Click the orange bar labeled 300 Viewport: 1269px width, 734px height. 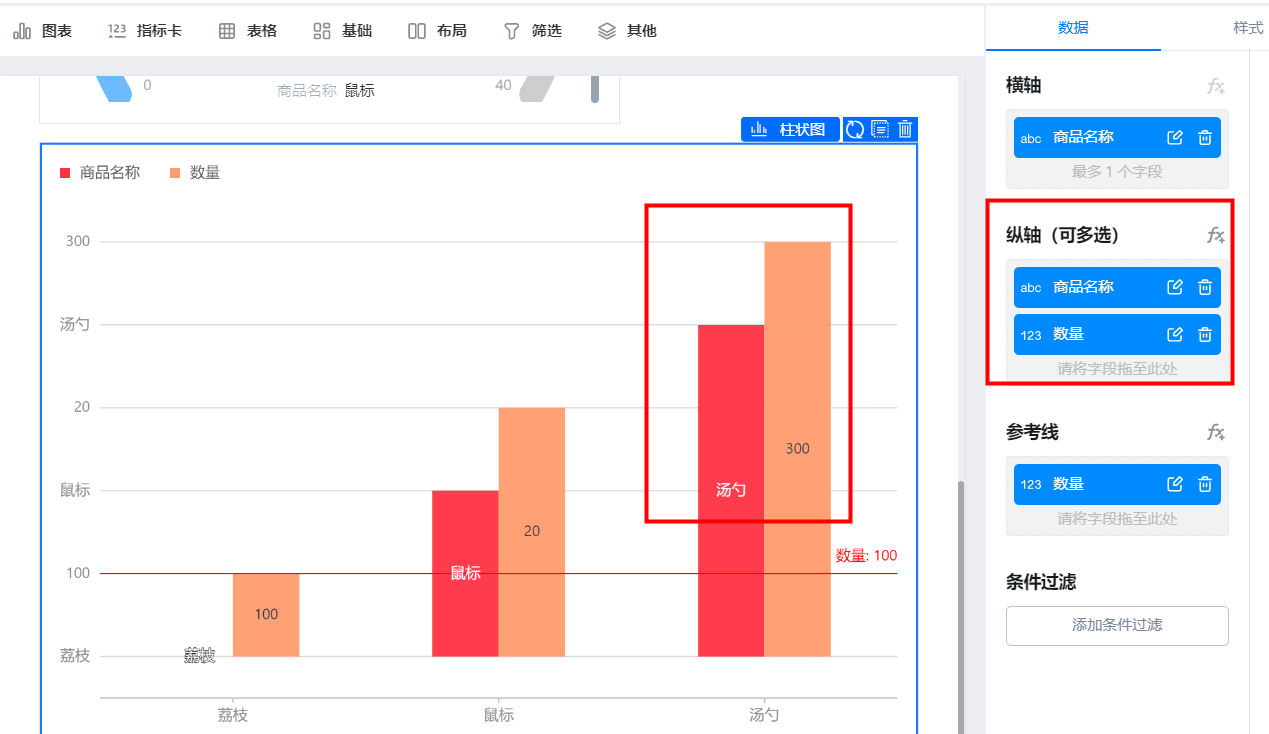(x=797, y=449)
